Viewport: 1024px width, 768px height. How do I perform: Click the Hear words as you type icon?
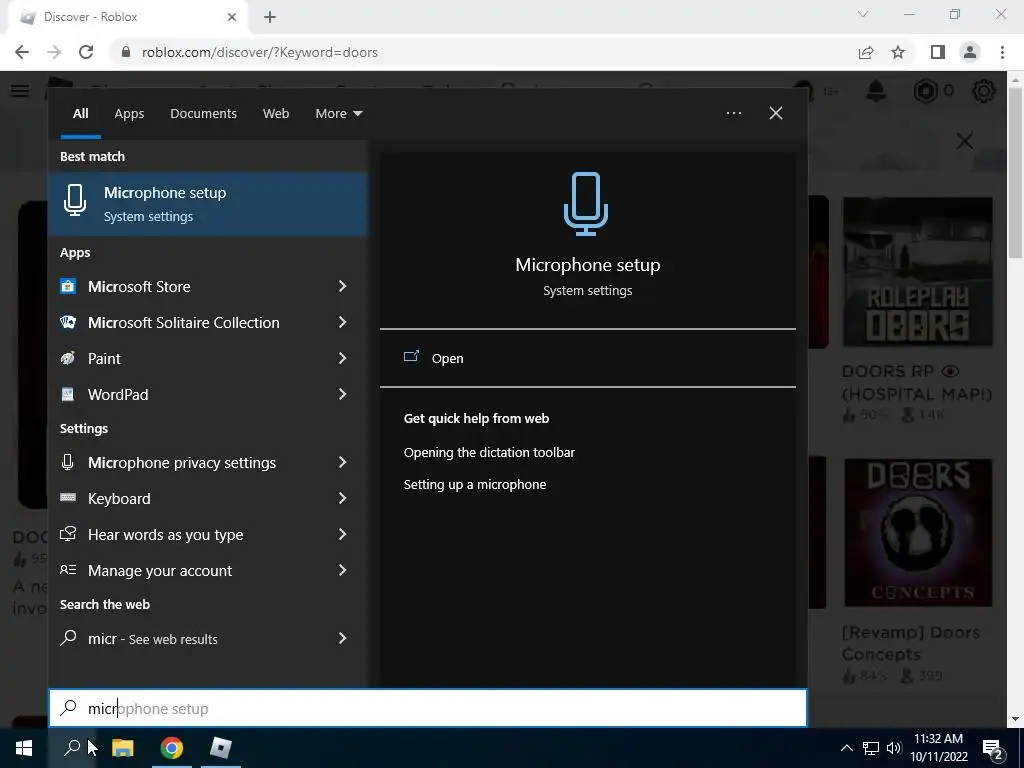(x=68, y=534)
